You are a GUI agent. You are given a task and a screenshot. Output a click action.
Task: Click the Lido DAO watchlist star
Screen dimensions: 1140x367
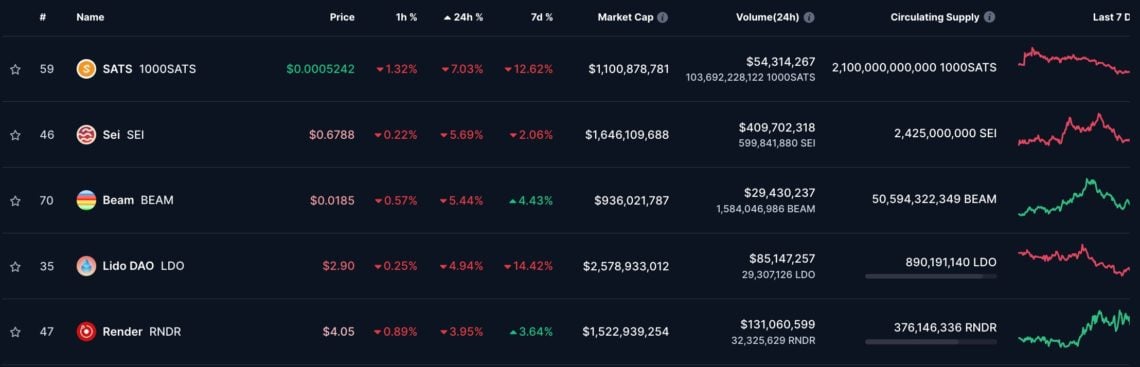tap(15, 267)
